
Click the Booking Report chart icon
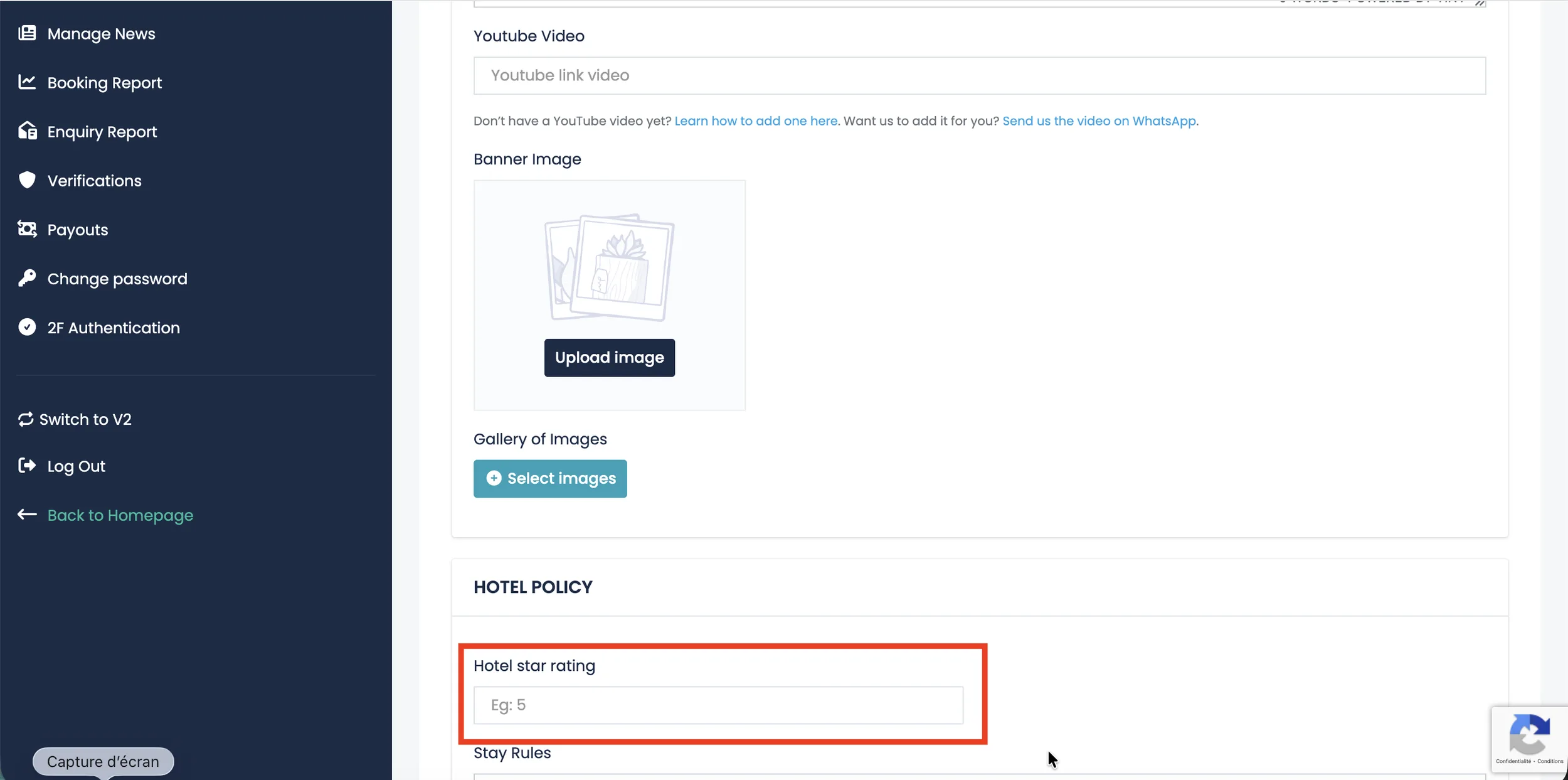tap(27, 82)
